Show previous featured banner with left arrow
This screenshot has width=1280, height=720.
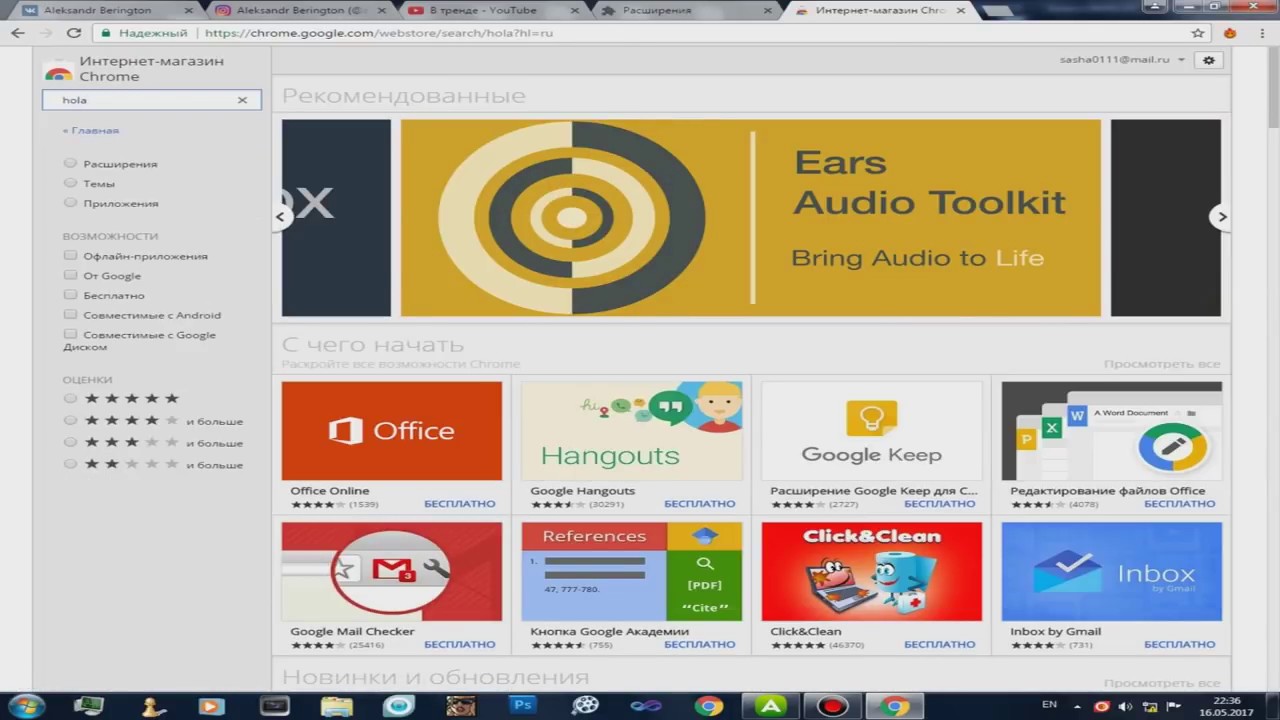281,217
